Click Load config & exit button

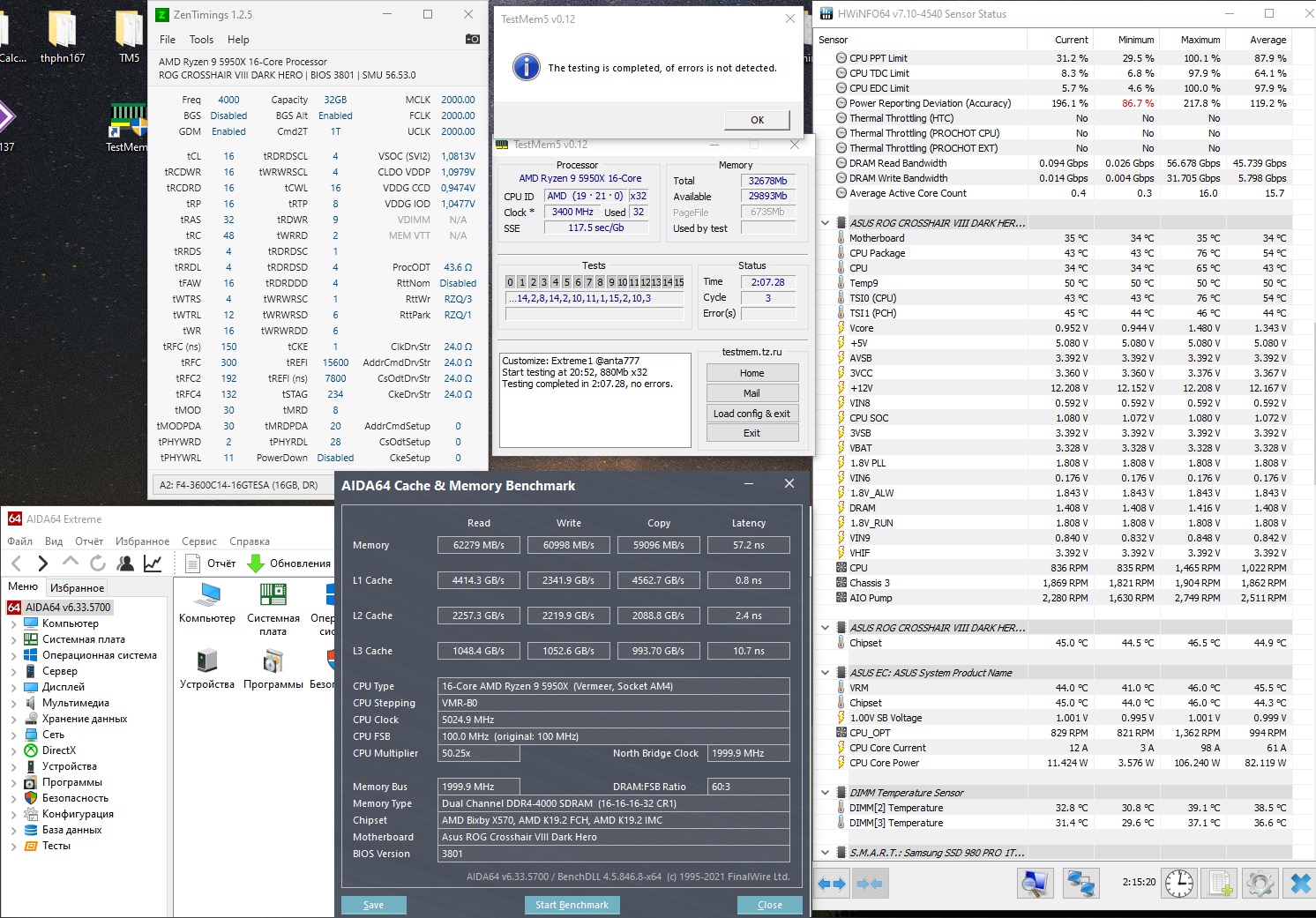click(752, 414)
